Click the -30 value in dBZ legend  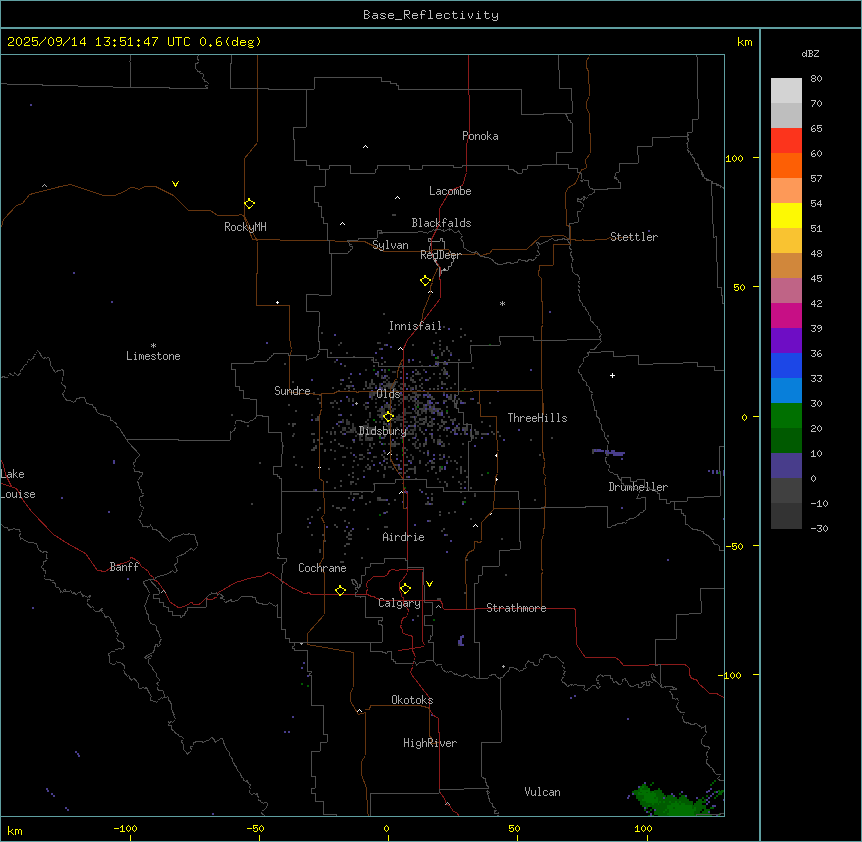tap(819, 528)
